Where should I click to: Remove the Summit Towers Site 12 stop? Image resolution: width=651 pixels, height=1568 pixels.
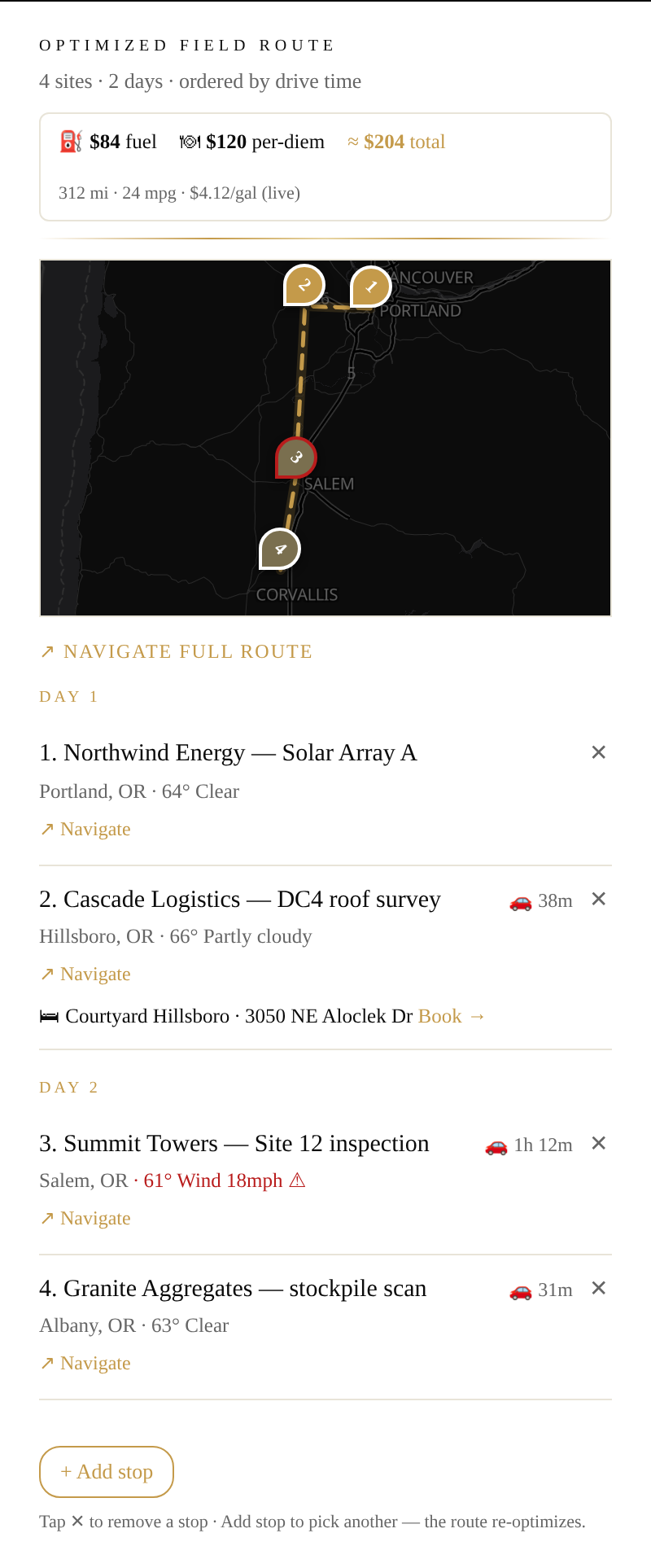tap(599, 1143)
